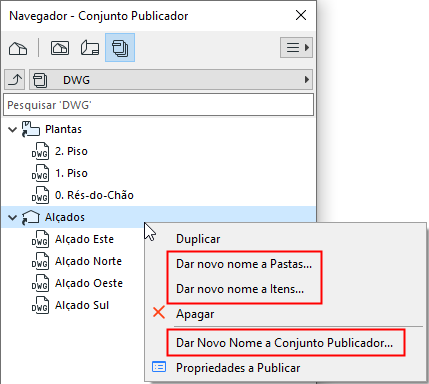
Task: Select the Alçado Oeste item
Action: [89, 283]
